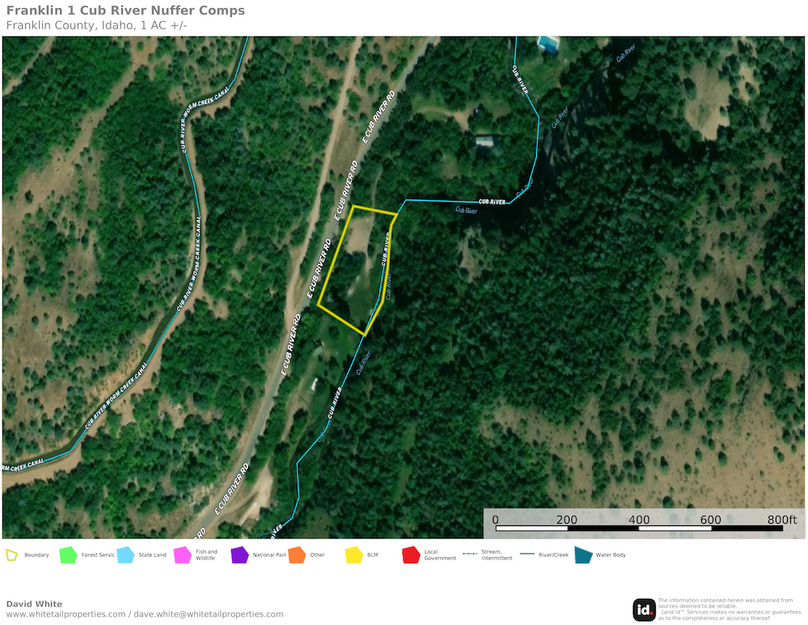
Task: Click the blue-roofed building at the top of the map
Action: tap(548, 44)
